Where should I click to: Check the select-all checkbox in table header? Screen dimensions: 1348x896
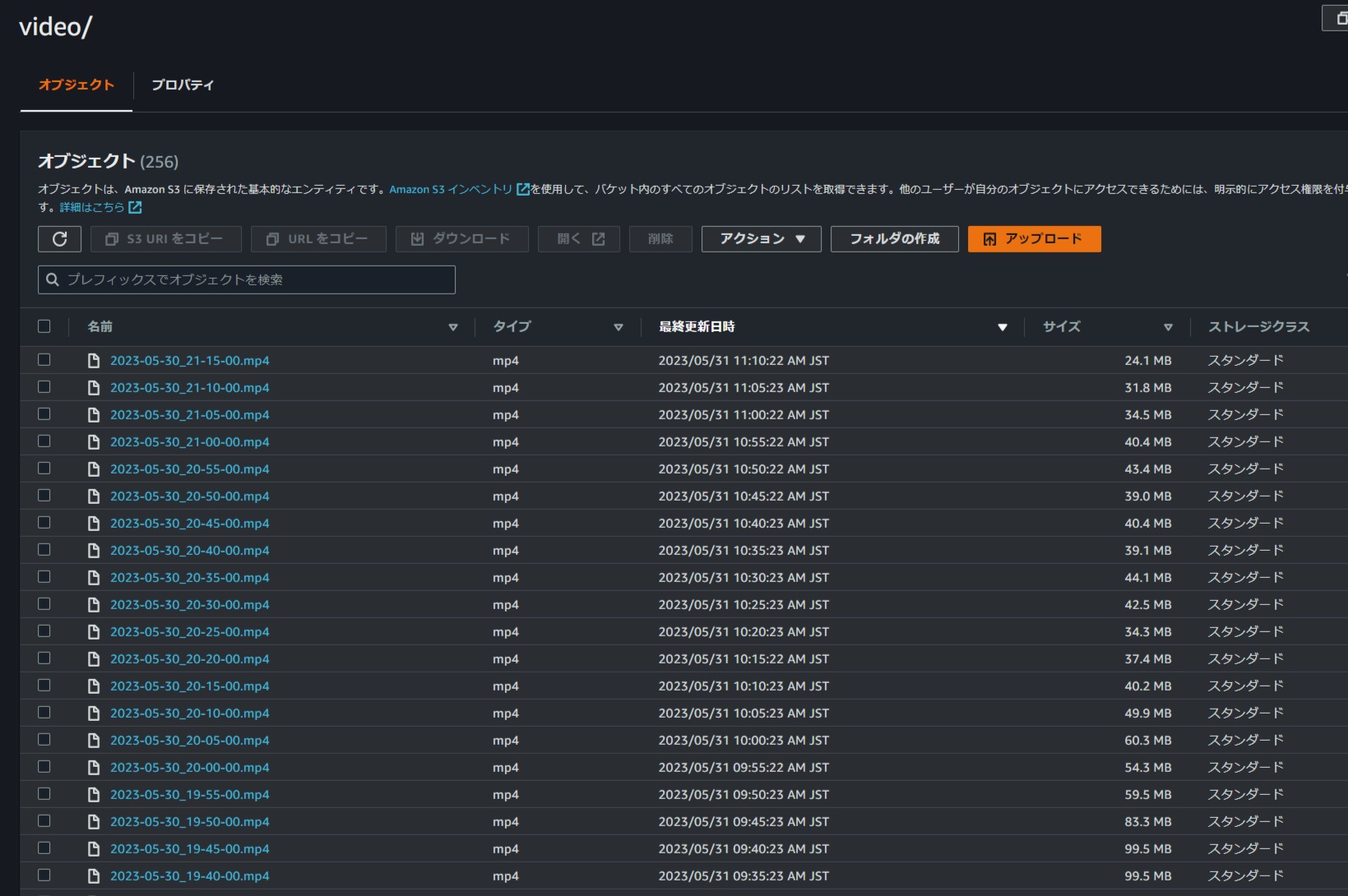pyautogui.click(x=45, y=326)
